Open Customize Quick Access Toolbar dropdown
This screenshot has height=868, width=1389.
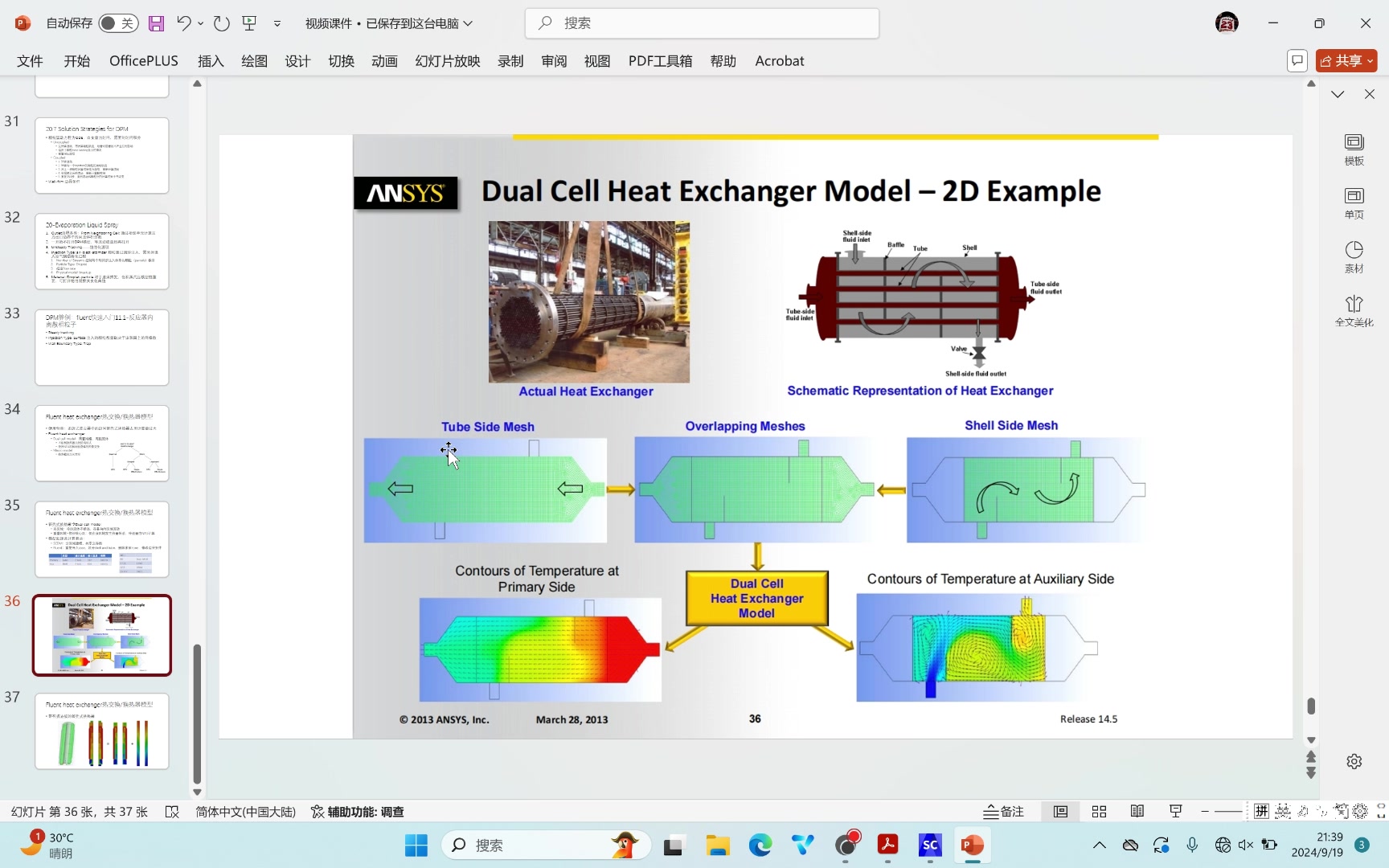[x=277, y=23]
